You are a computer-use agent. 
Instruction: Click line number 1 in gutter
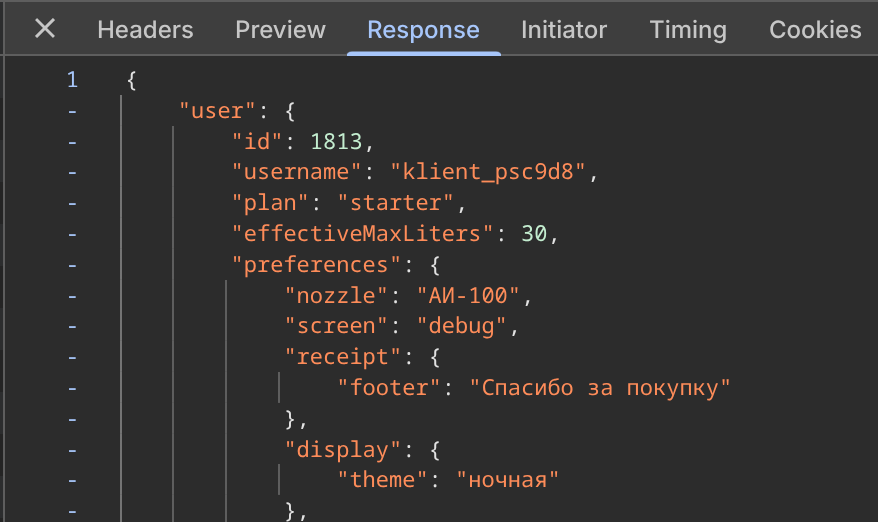click(72, 80)
